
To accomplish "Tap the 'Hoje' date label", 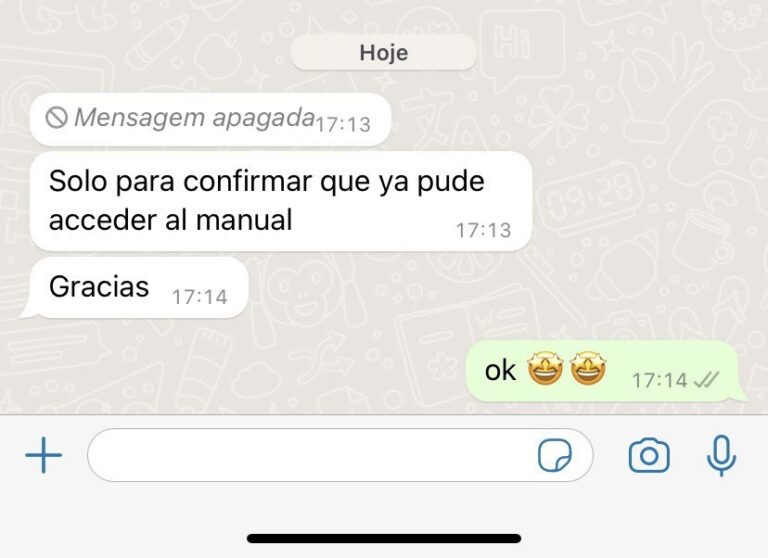I will [384, 52].
